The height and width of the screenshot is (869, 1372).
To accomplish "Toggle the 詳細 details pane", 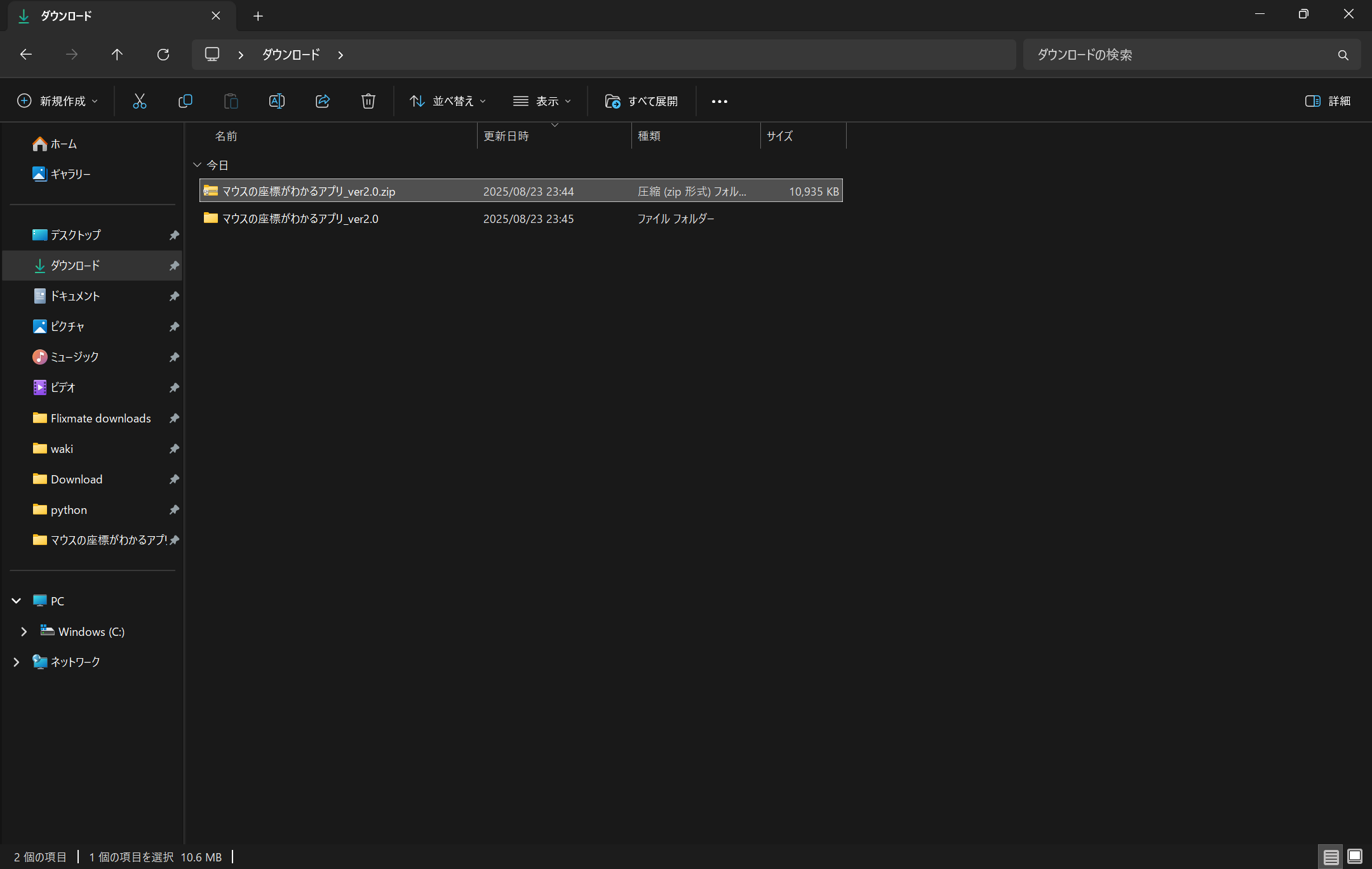I will [1328, 101].
